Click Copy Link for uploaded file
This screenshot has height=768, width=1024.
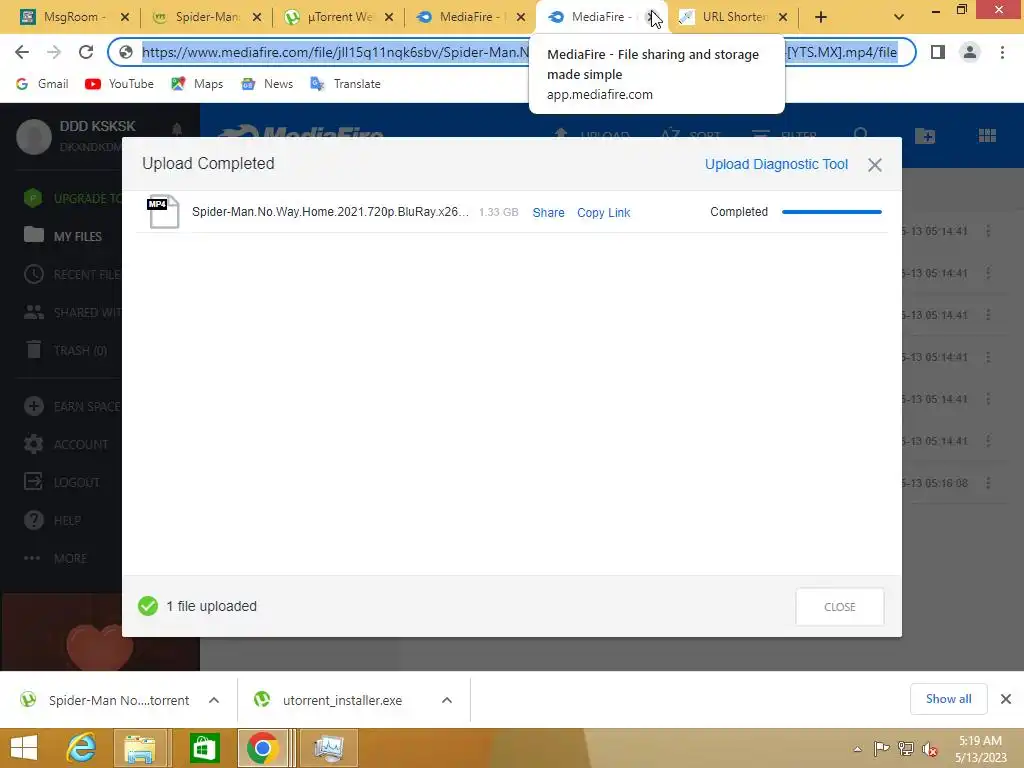point(603,212)
